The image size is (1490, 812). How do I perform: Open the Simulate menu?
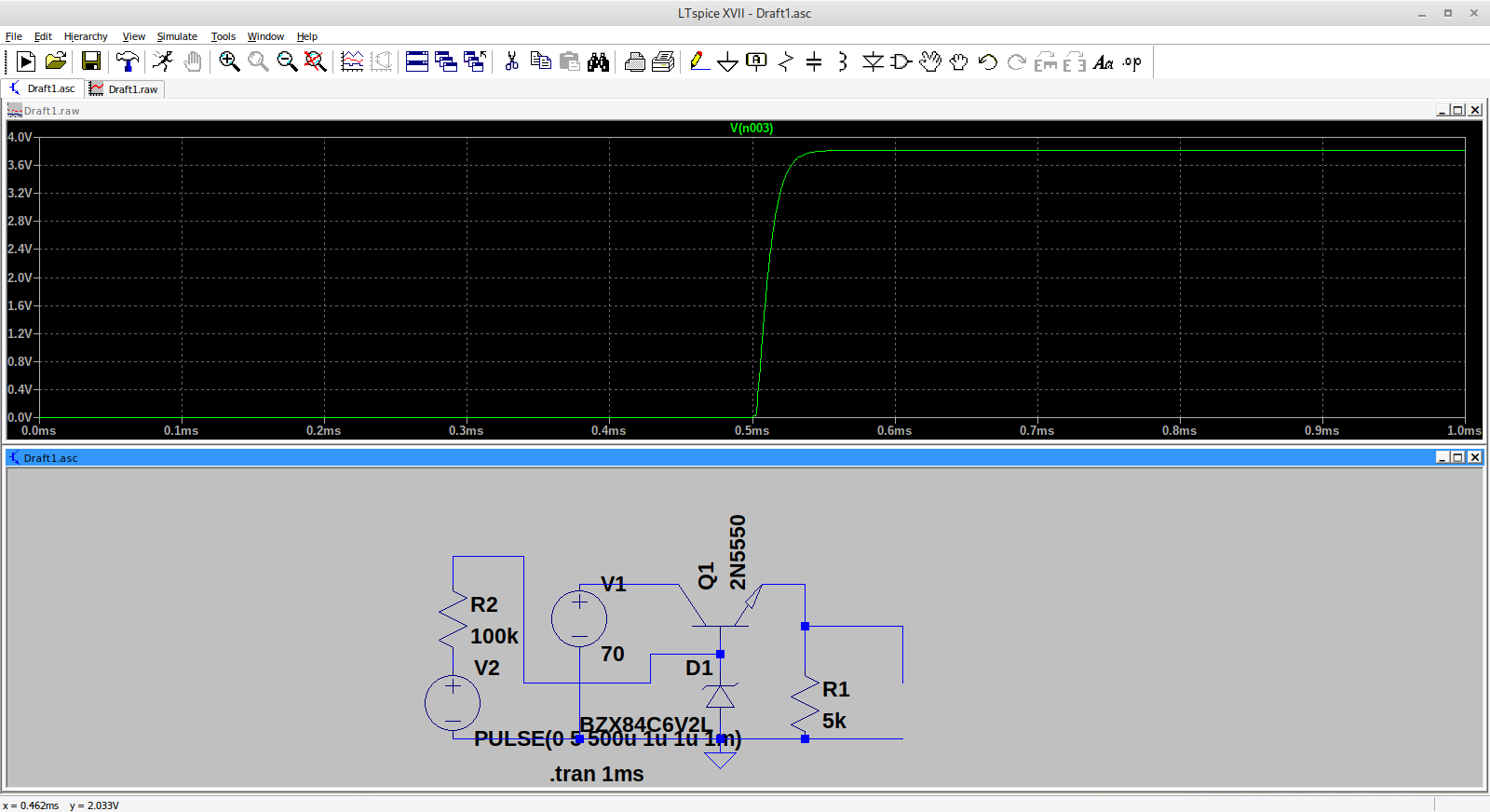point(177,36)
